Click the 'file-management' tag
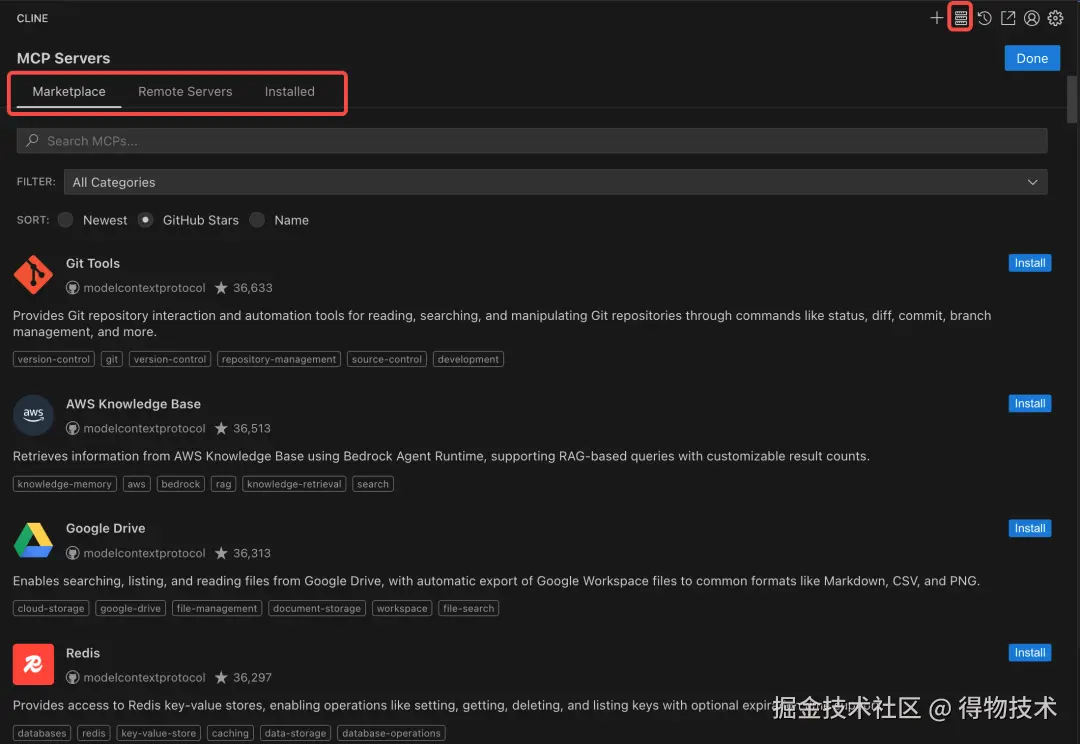The image size is (1080, 744). point(217,608)
